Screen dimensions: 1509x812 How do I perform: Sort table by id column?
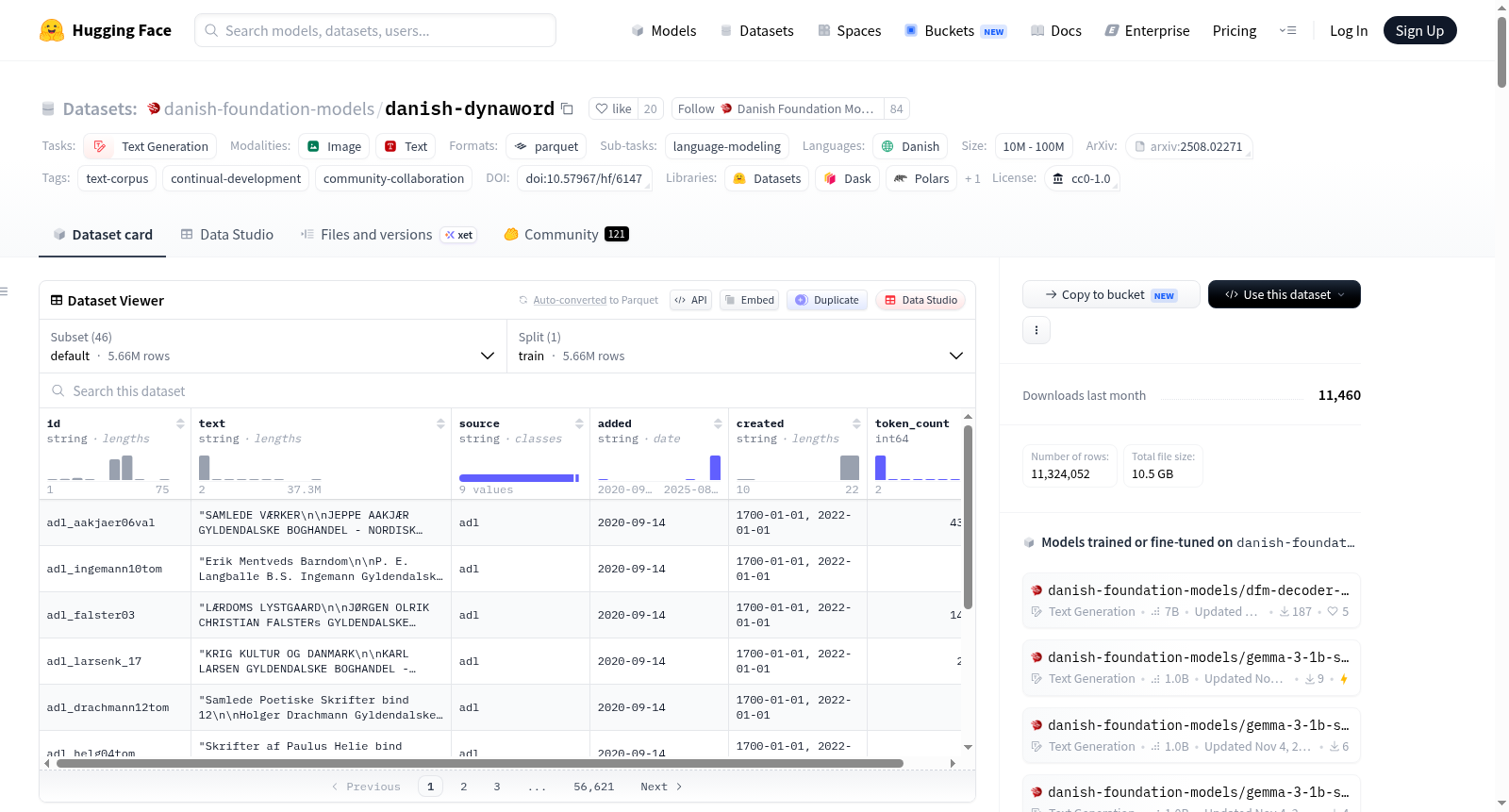180,423
